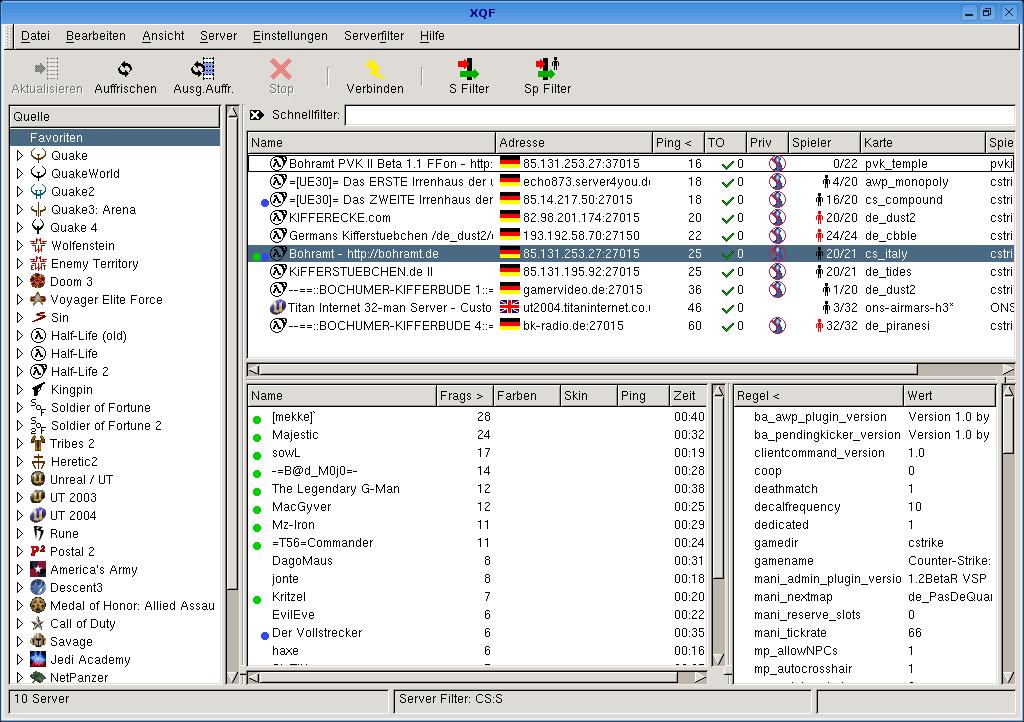Toggle the S Filter server filter
This screenshot has width=1024, height=722.
pyautogui.click(x=468, y=69)
